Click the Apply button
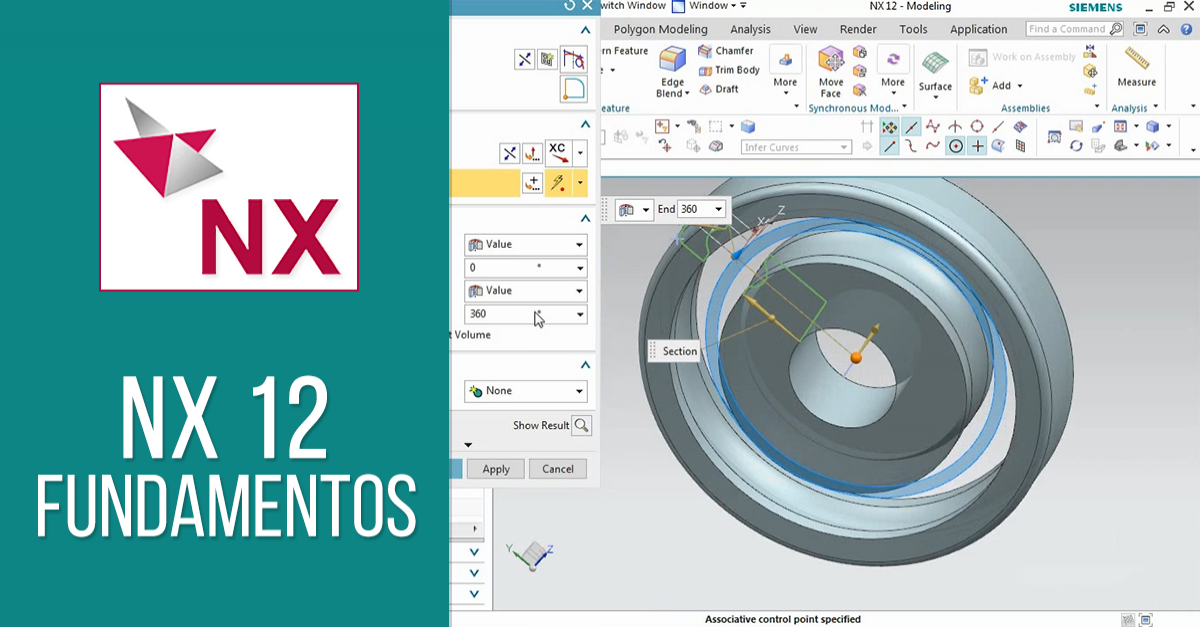Viewport: 1200px width, 627px height. (x=495, y=468)
